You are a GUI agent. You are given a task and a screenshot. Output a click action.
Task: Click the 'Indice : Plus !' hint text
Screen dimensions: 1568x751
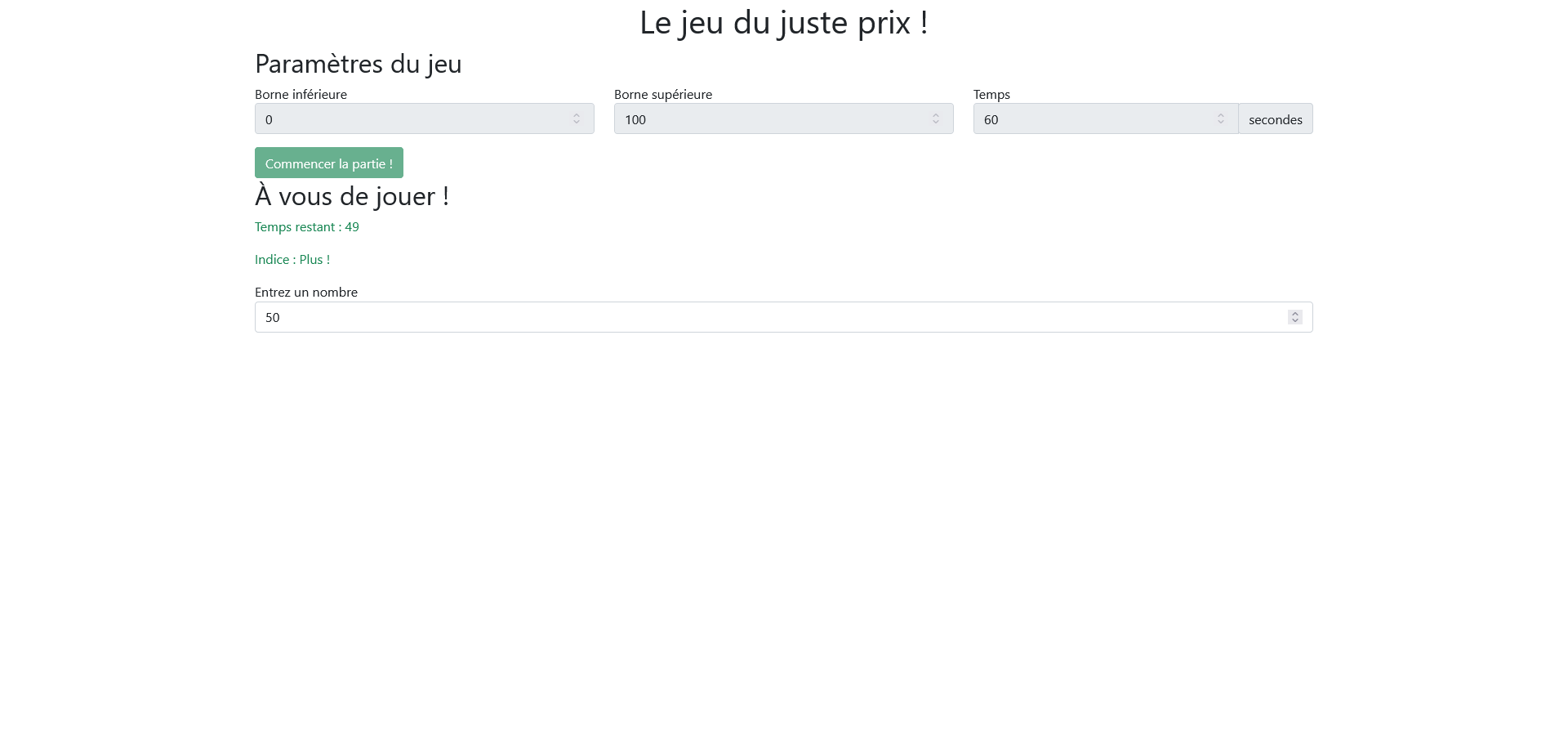[x=292, y=259]
